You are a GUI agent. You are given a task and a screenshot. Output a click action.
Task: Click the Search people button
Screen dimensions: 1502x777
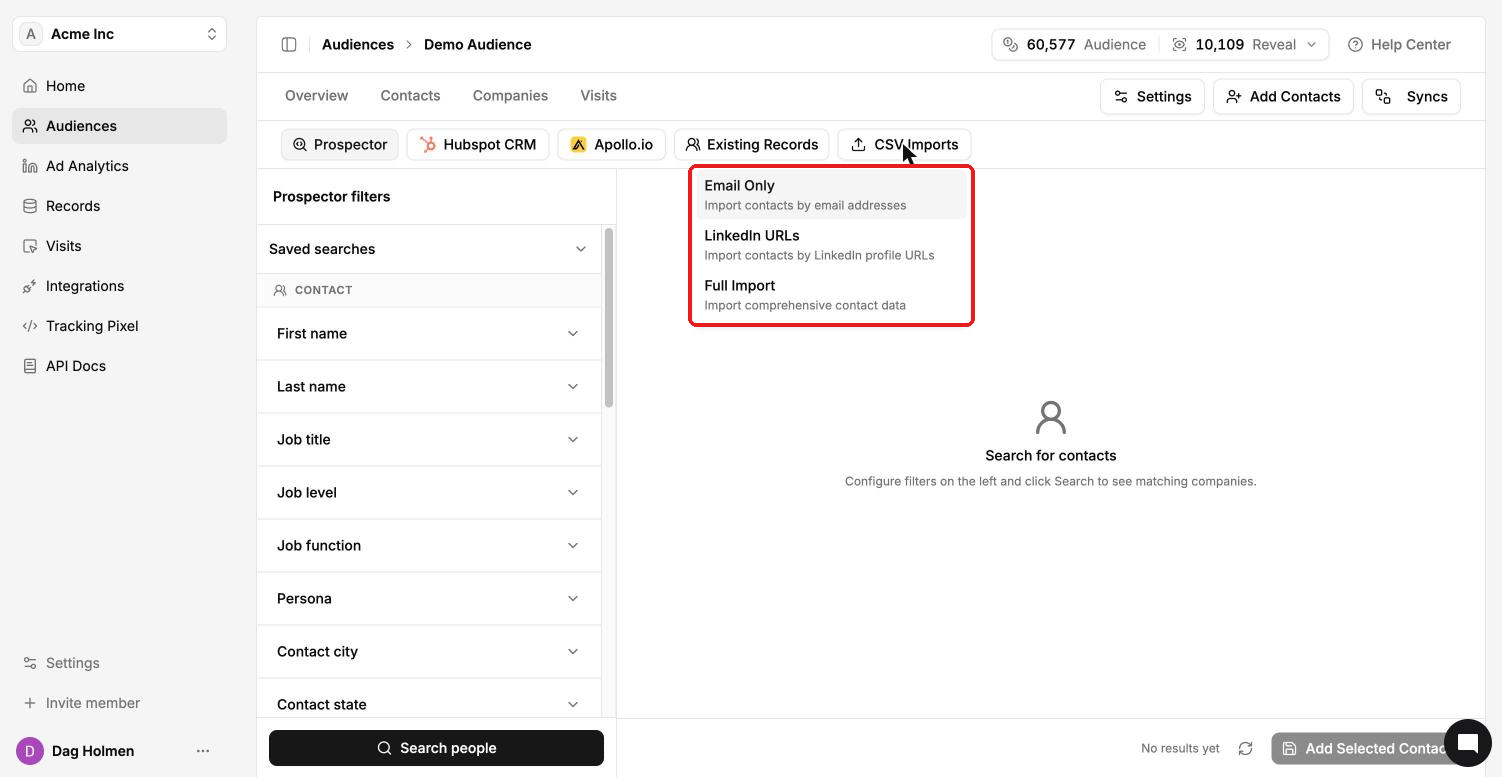pos(436,748)
